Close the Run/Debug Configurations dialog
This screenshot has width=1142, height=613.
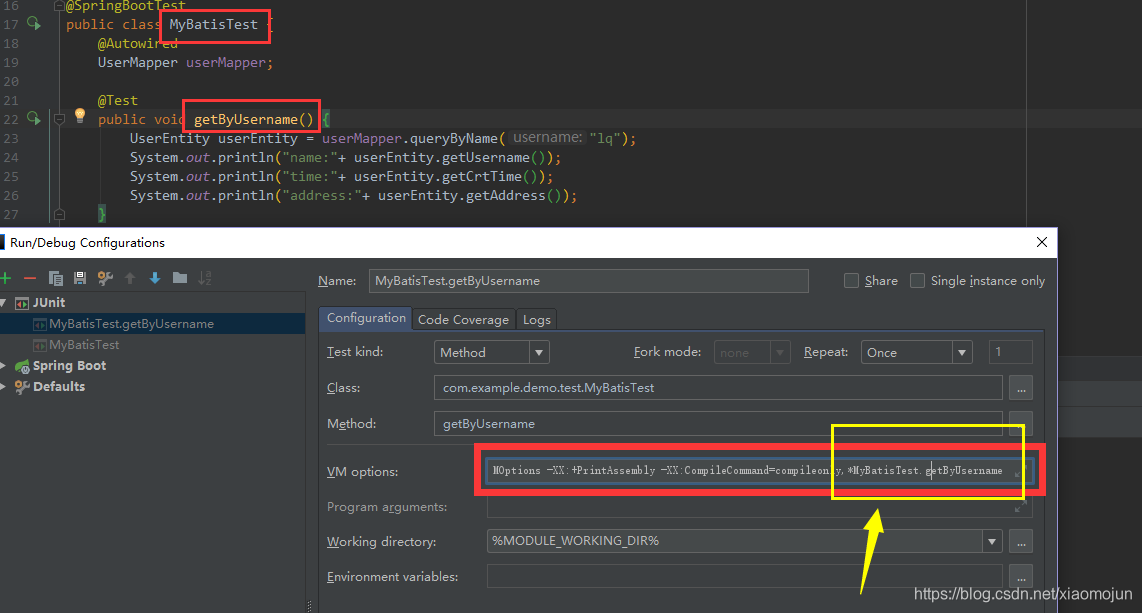click(1041, 242)
